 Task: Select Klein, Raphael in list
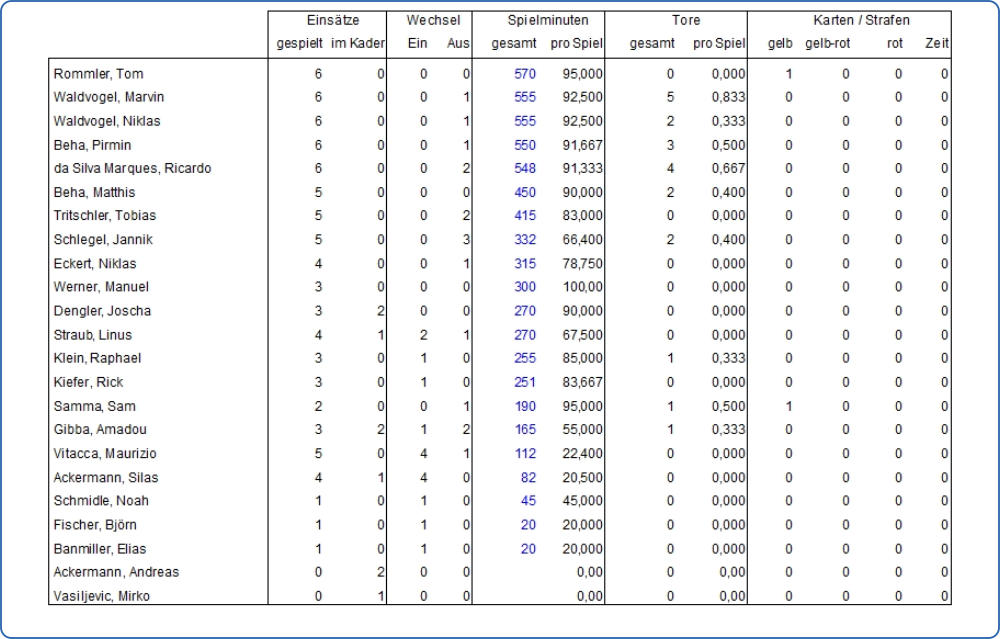click(x=97, y=358)
